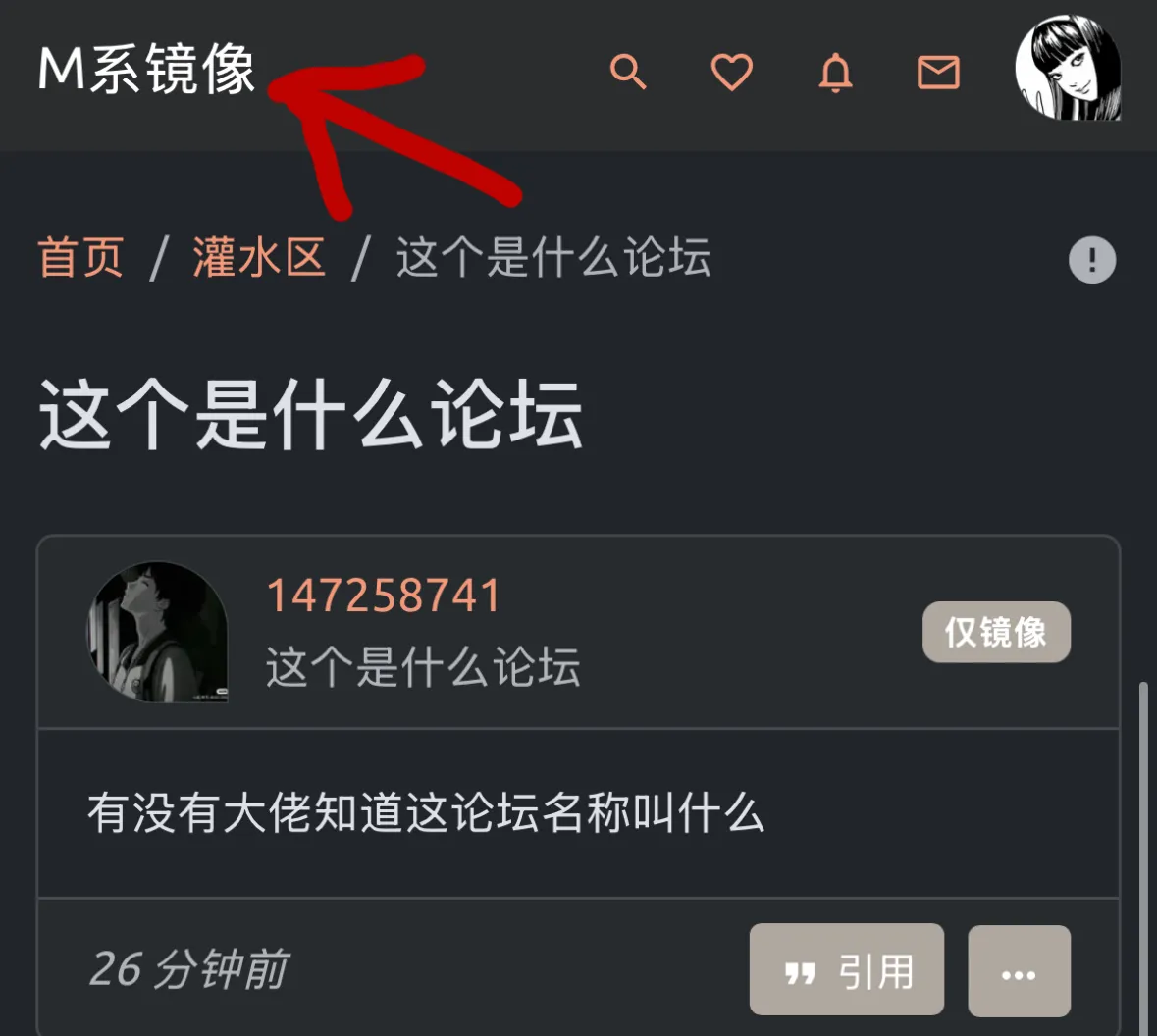
Task: Click the page scrollbar thumb
Action: pyautogui.click(x=1143, y=858)
